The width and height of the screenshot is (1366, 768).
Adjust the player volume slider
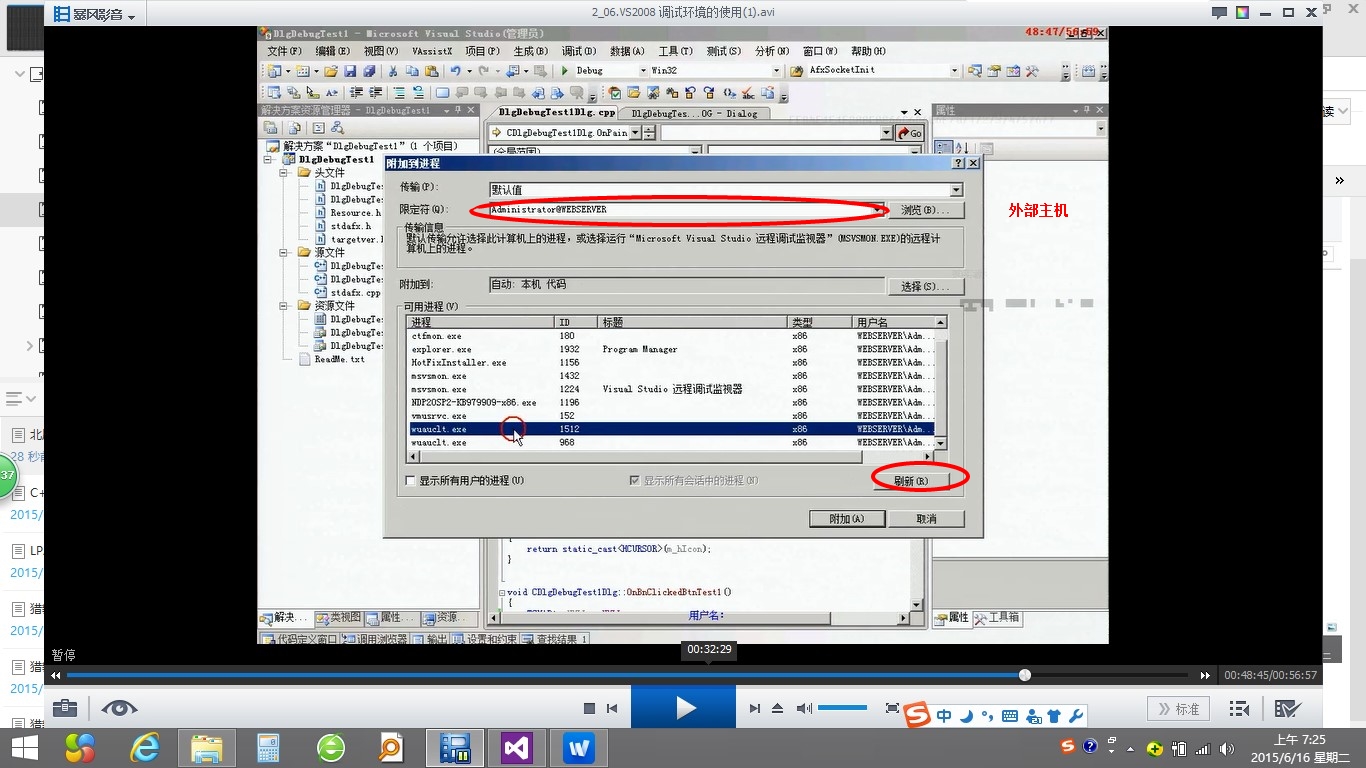(x=843, y=709)
